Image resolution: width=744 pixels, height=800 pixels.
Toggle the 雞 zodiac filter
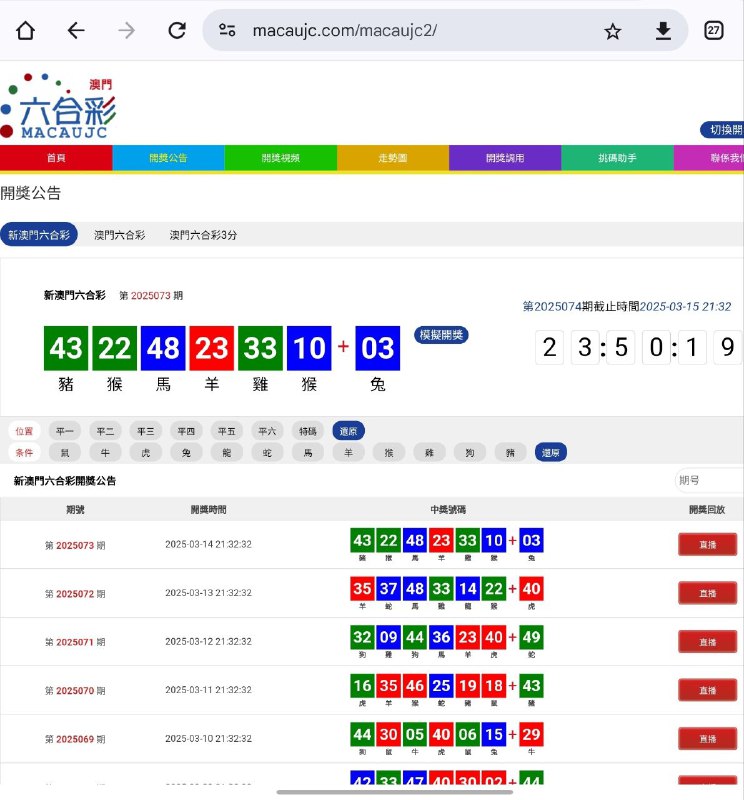(429, 453)
